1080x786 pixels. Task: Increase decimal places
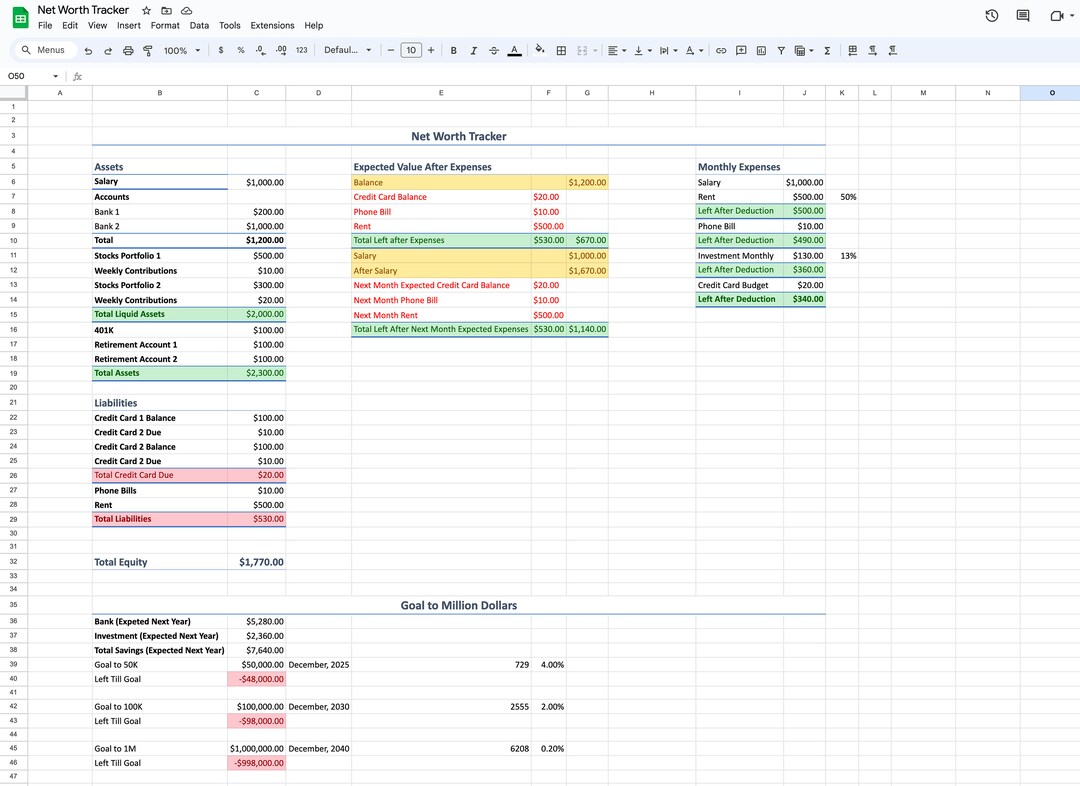point(281,50)
